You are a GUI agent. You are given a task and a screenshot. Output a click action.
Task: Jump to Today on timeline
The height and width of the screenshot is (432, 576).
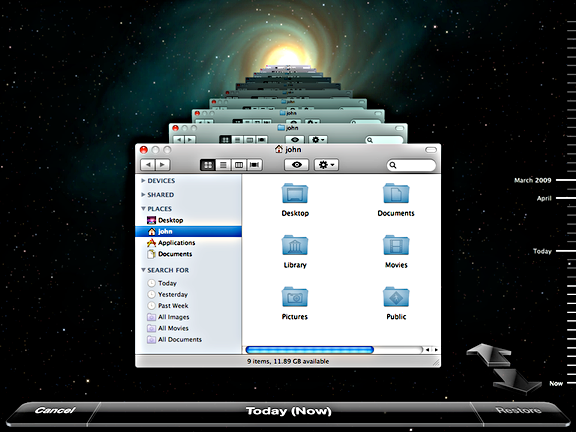(543, 251)
